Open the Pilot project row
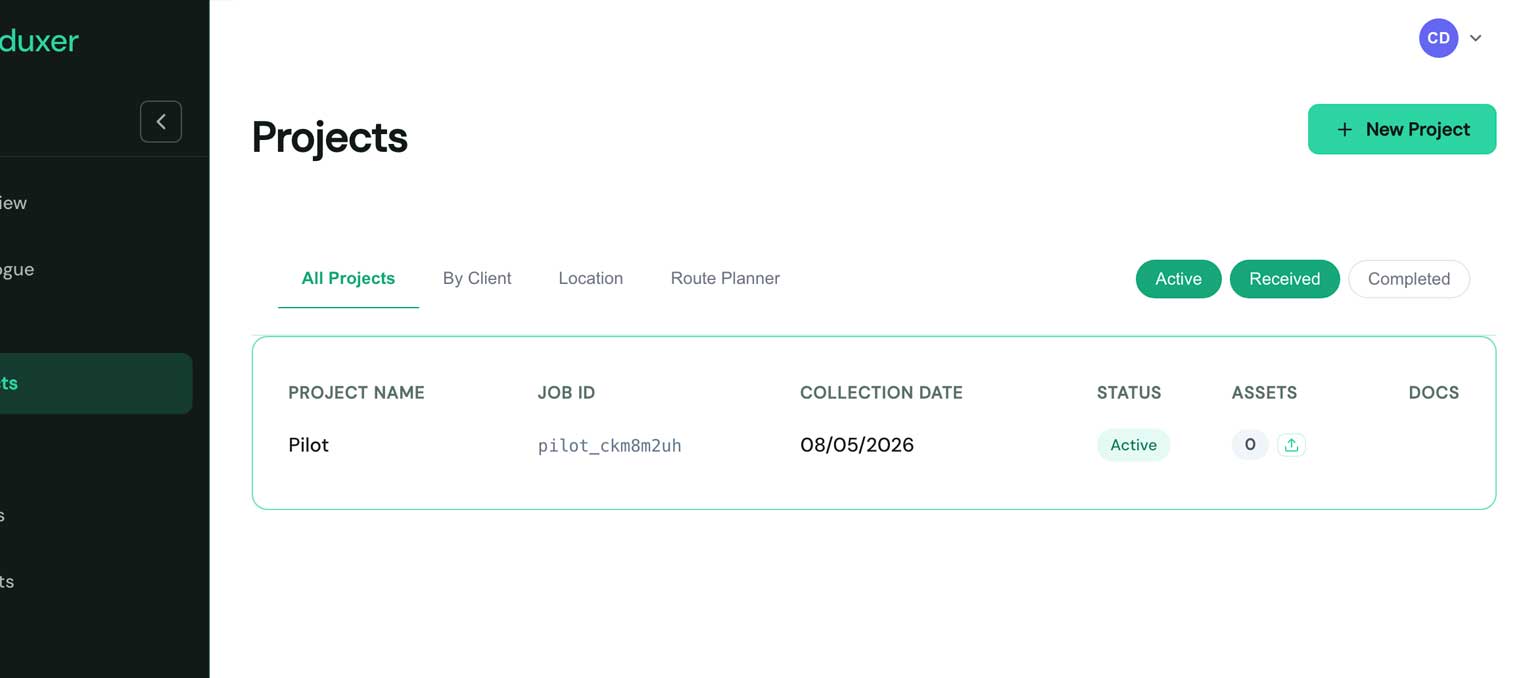Image resolution: width=1536 pixels, height=678 pixels. coord(873,445)
